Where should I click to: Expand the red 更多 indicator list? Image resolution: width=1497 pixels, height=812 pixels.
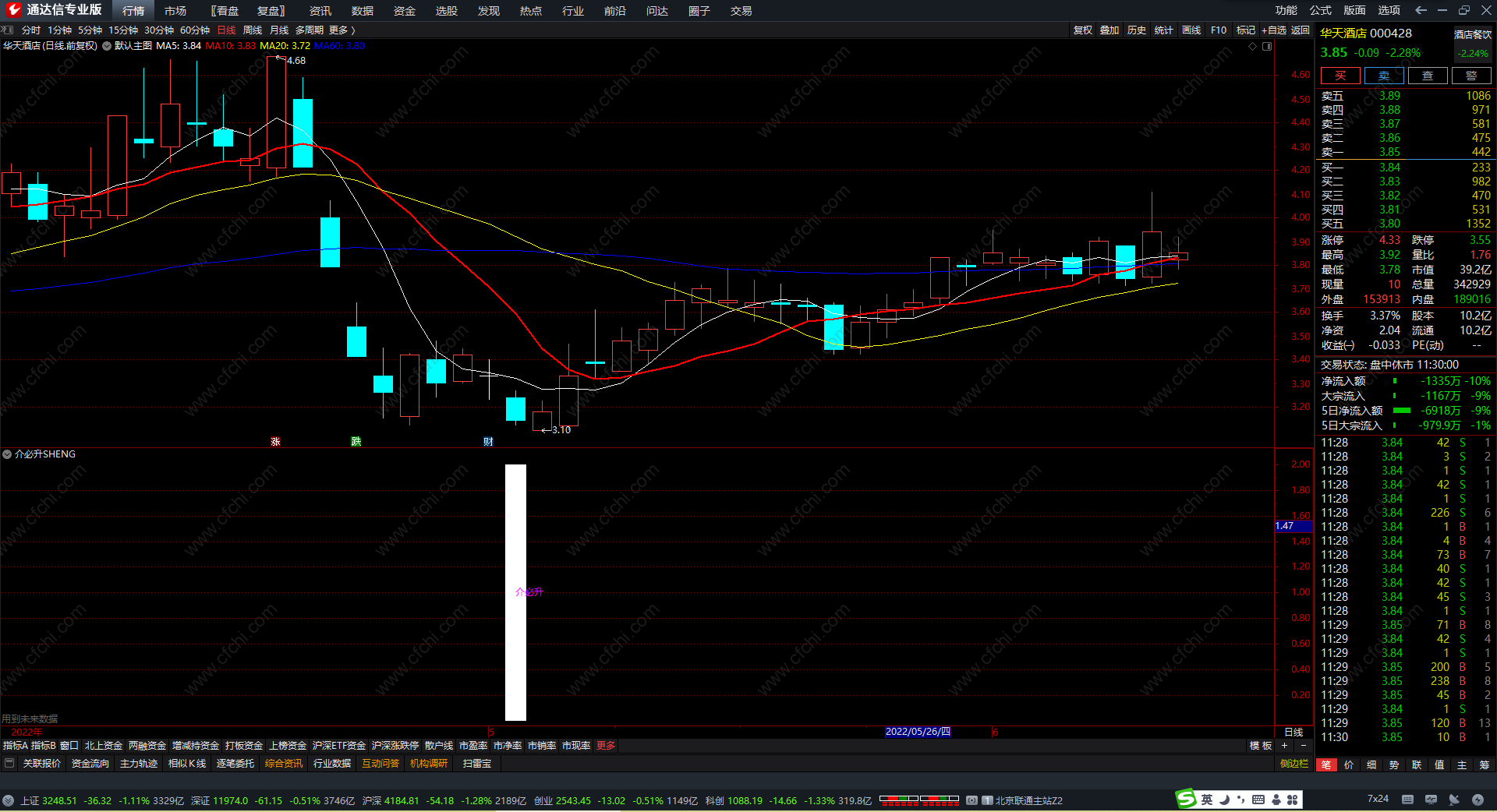pos(606,746)
